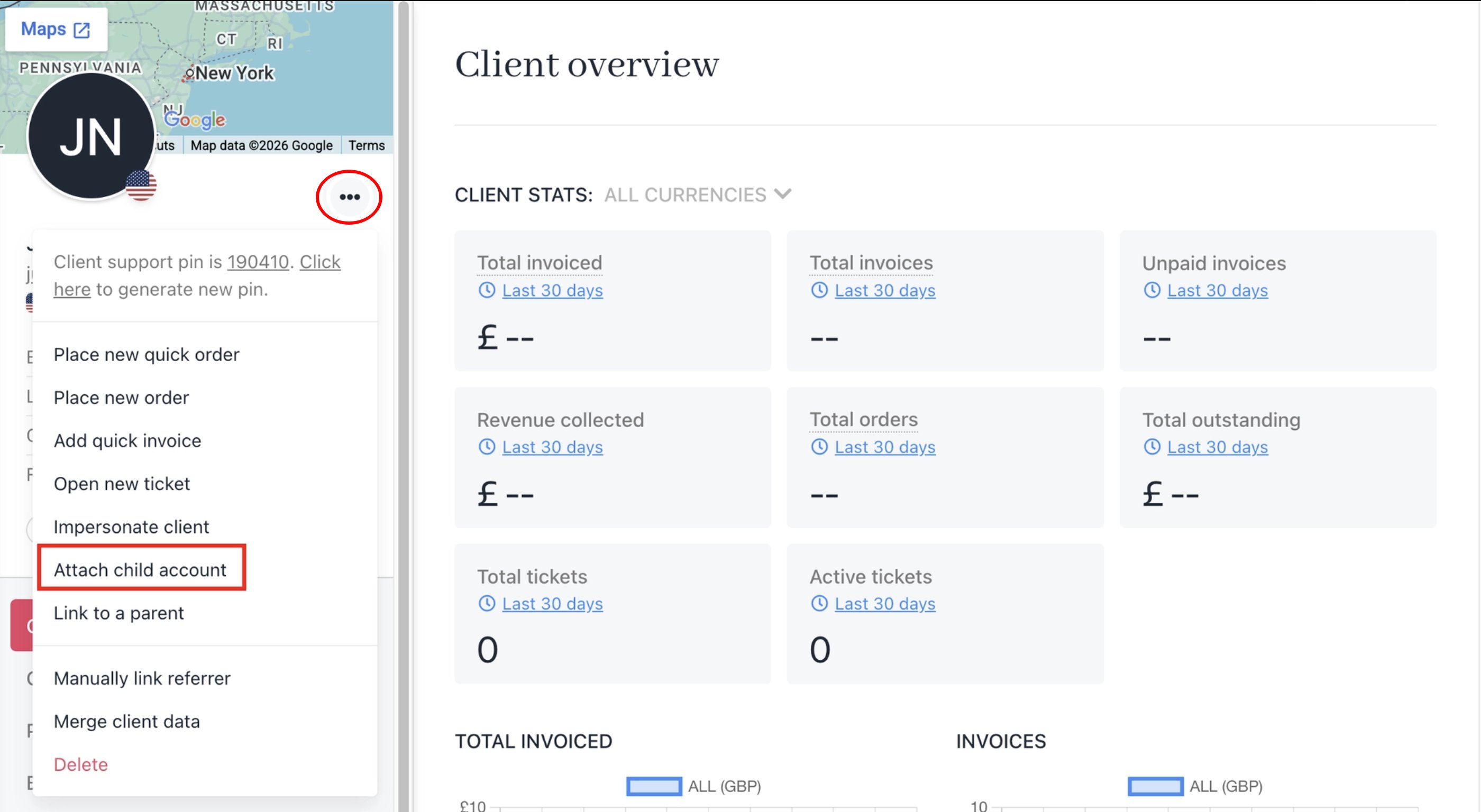
Task: Click Delete in the client menu
Action: pos(80,765)
